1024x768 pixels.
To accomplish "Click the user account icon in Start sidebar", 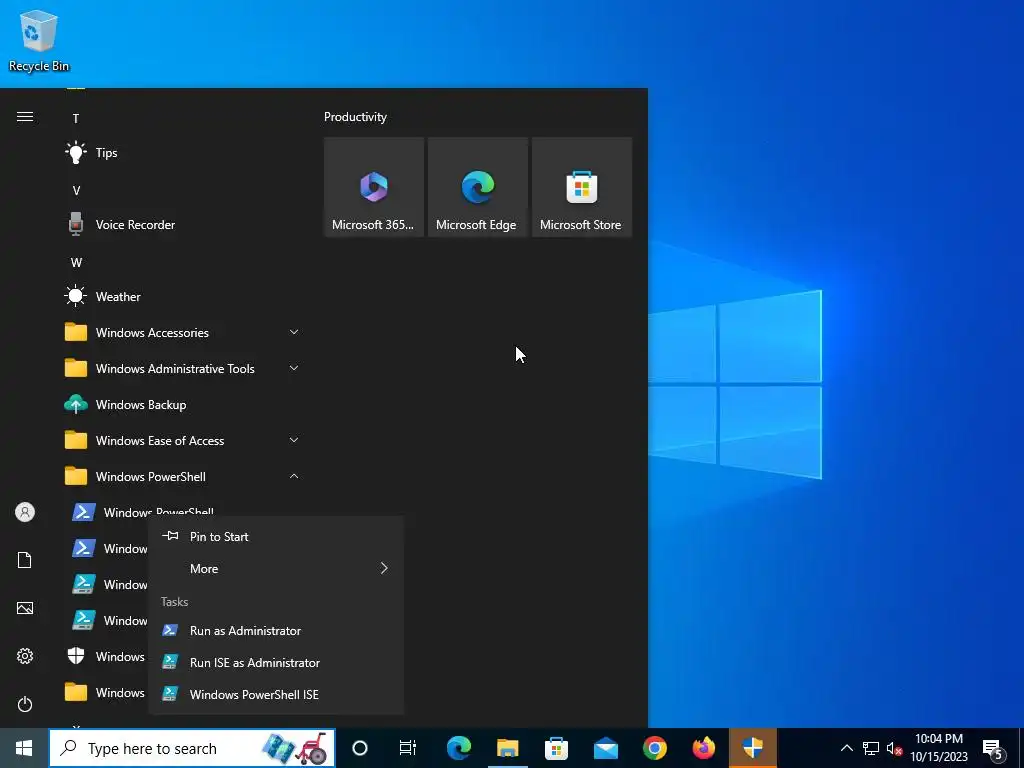I will 25,512.
